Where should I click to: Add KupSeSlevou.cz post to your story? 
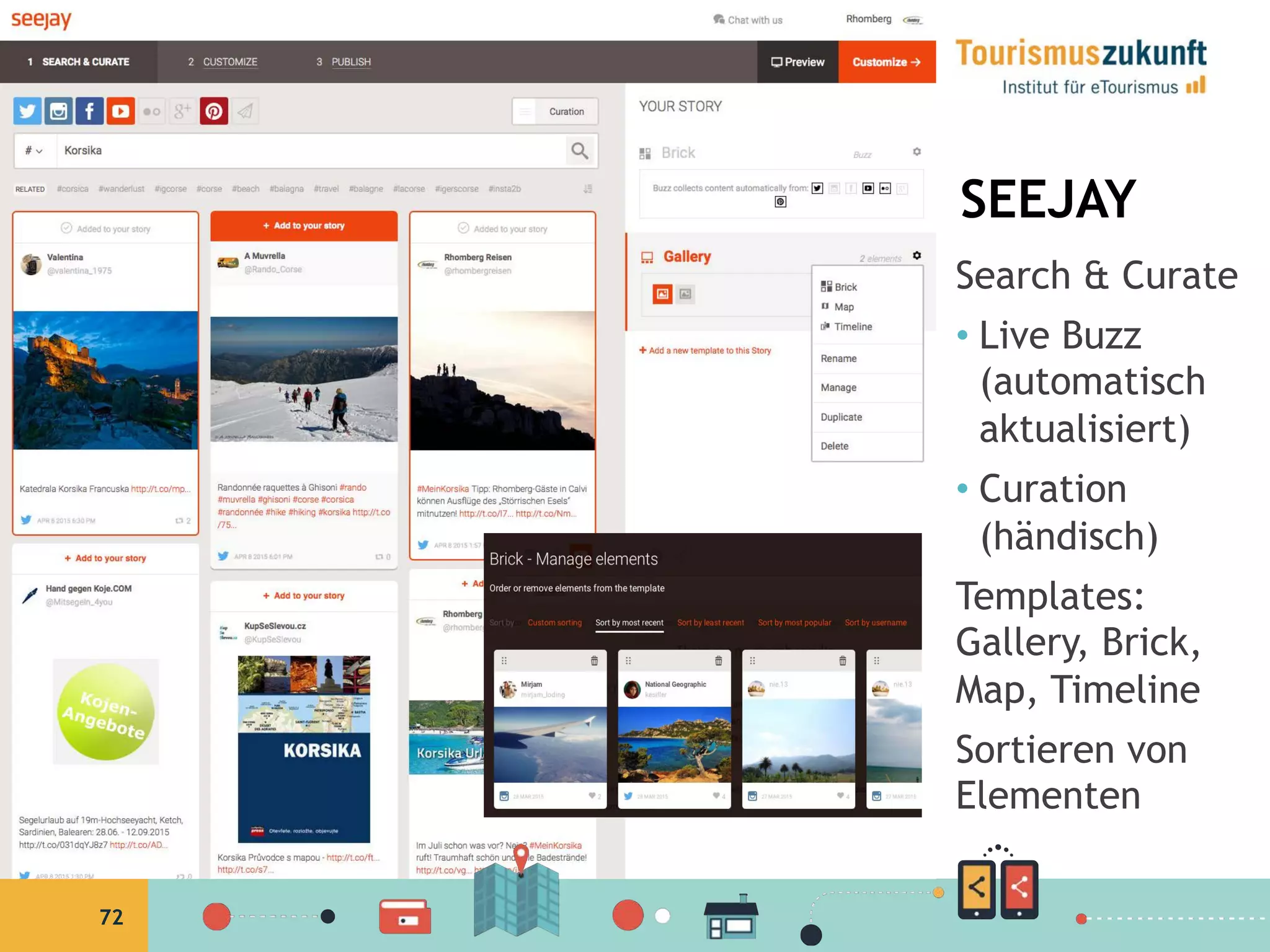304,596
